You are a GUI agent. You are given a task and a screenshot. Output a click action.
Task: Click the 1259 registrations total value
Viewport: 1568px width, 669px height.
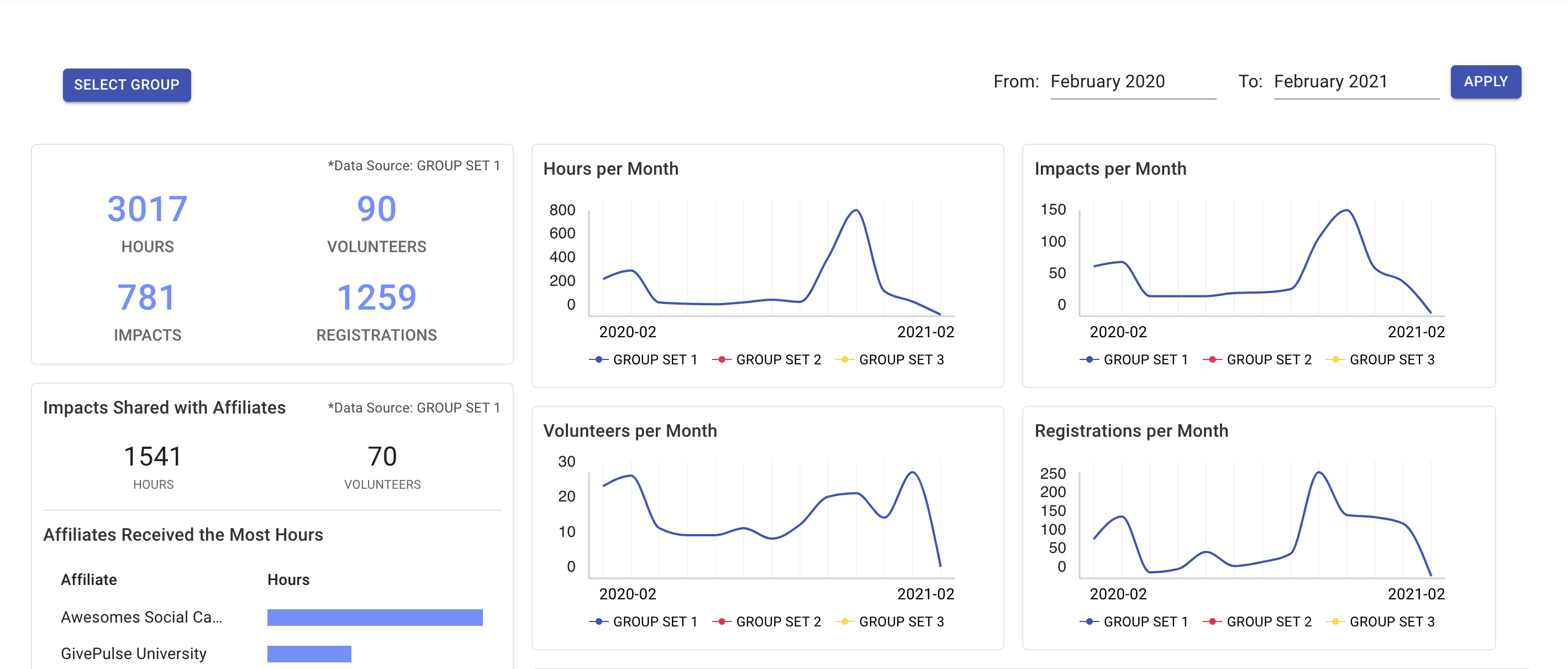(x=377, y=297)
